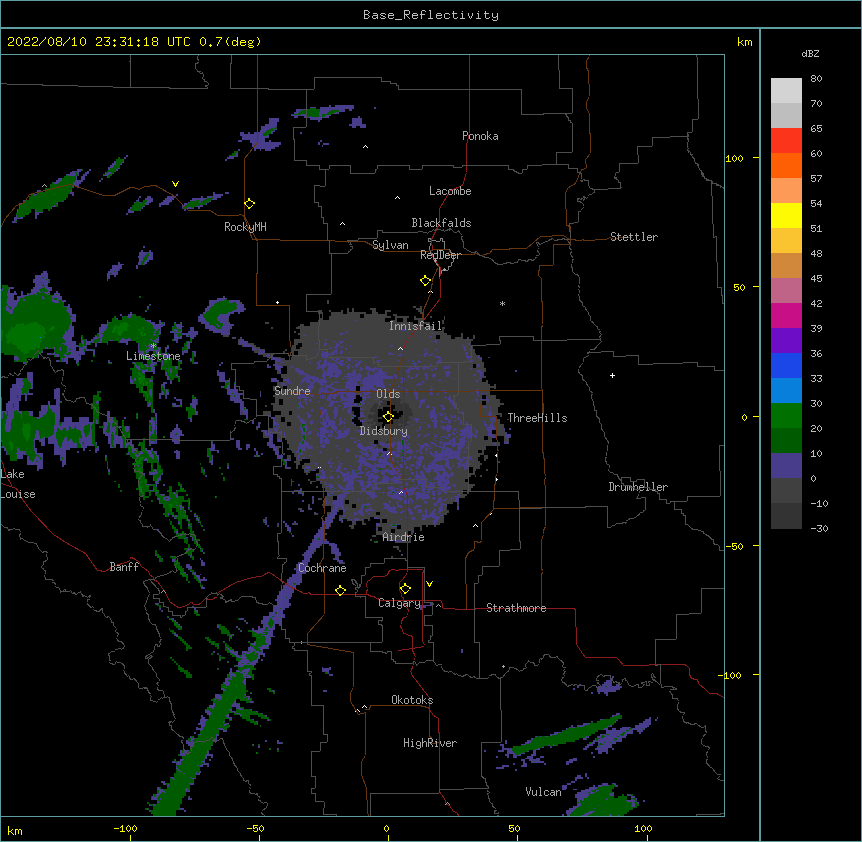Click the white plus marker north of Drumheller

click(612, 375)
